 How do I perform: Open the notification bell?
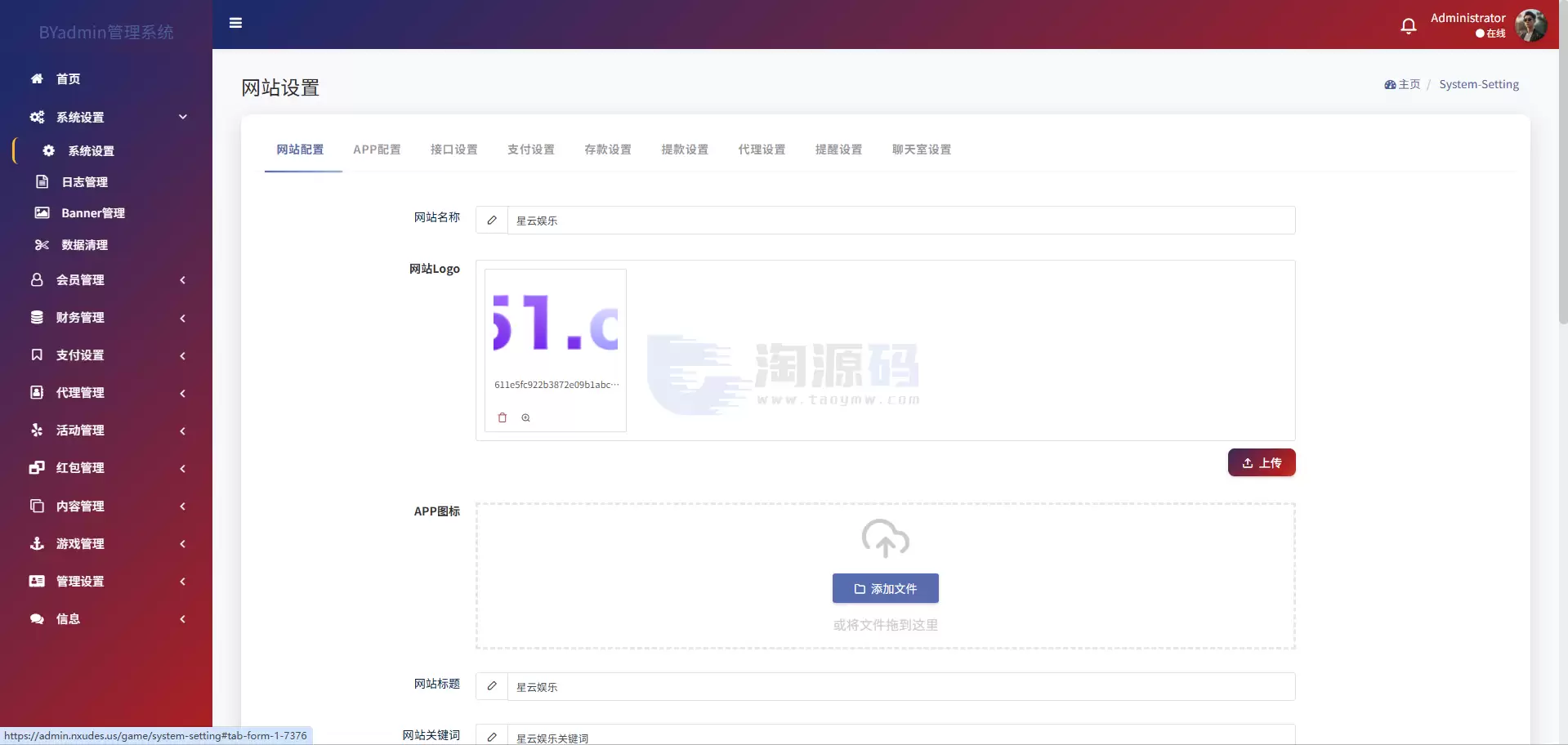click(1409, 26)
